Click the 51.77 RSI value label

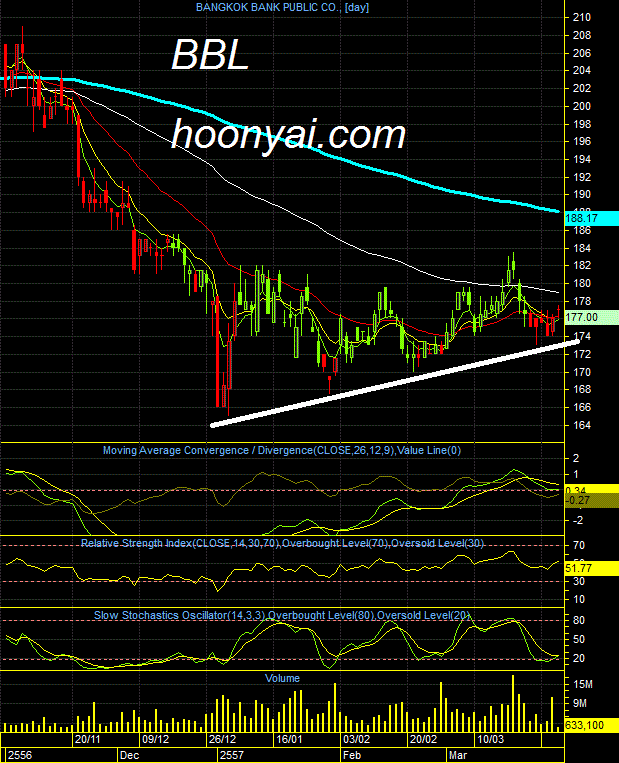(x=591, y=568)
